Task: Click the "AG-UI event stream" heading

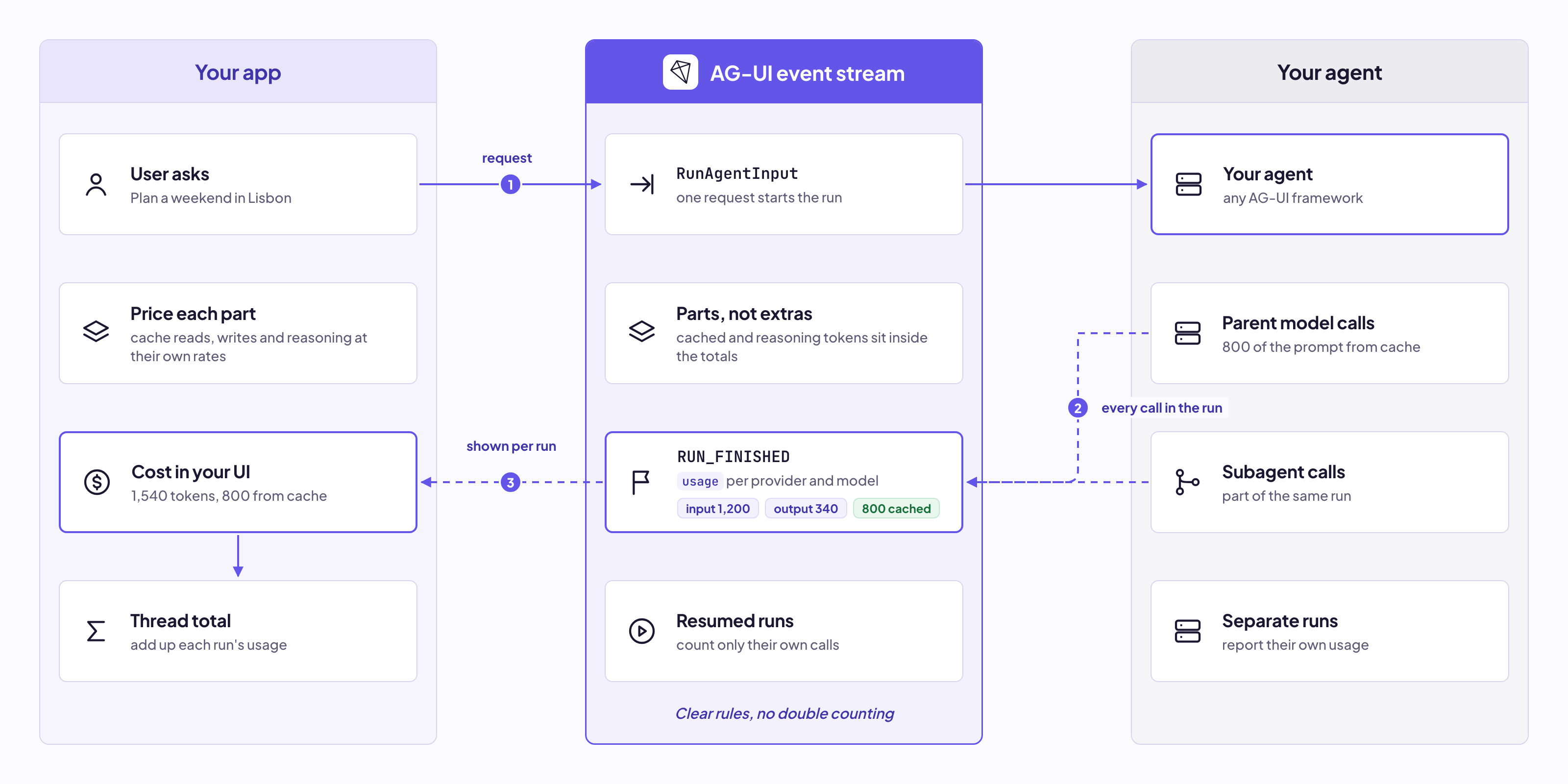Action: (807, 73)
